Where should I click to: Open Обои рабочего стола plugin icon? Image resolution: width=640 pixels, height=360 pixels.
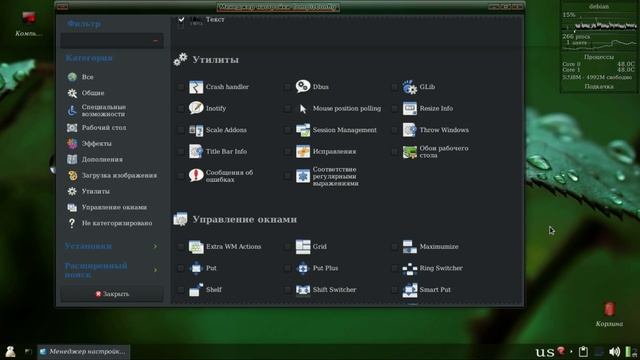coord(410,152)
